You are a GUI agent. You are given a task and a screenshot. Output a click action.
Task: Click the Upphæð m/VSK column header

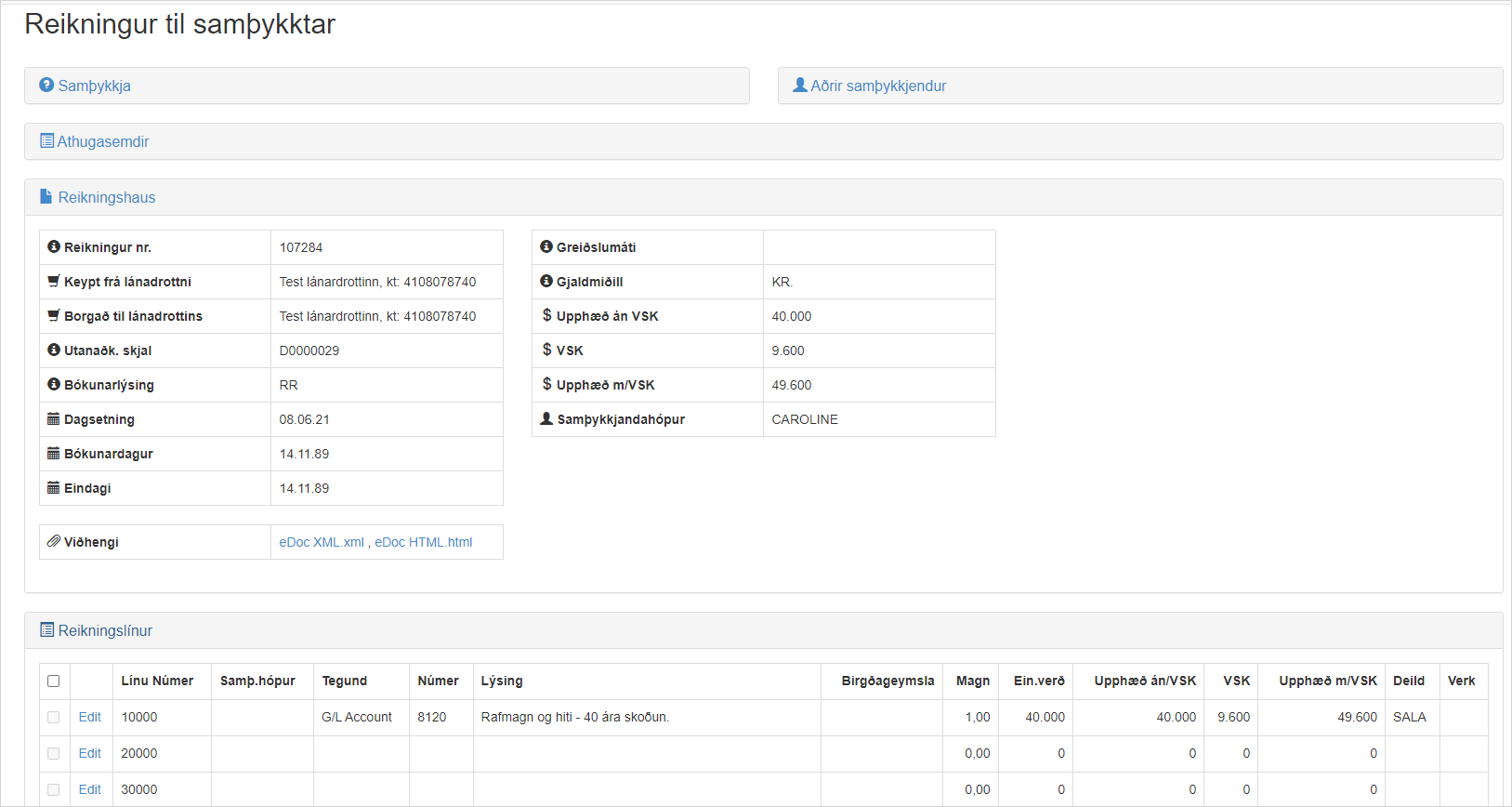click(1327, 681)
